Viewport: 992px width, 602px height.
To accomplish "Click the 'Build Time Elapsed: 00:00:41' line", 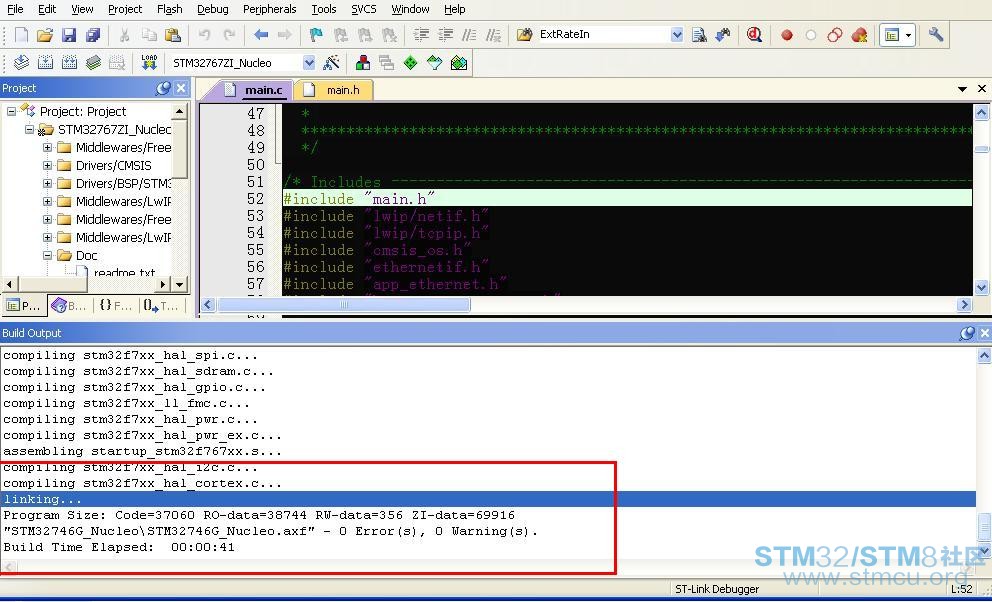I will tap(119, 547).
